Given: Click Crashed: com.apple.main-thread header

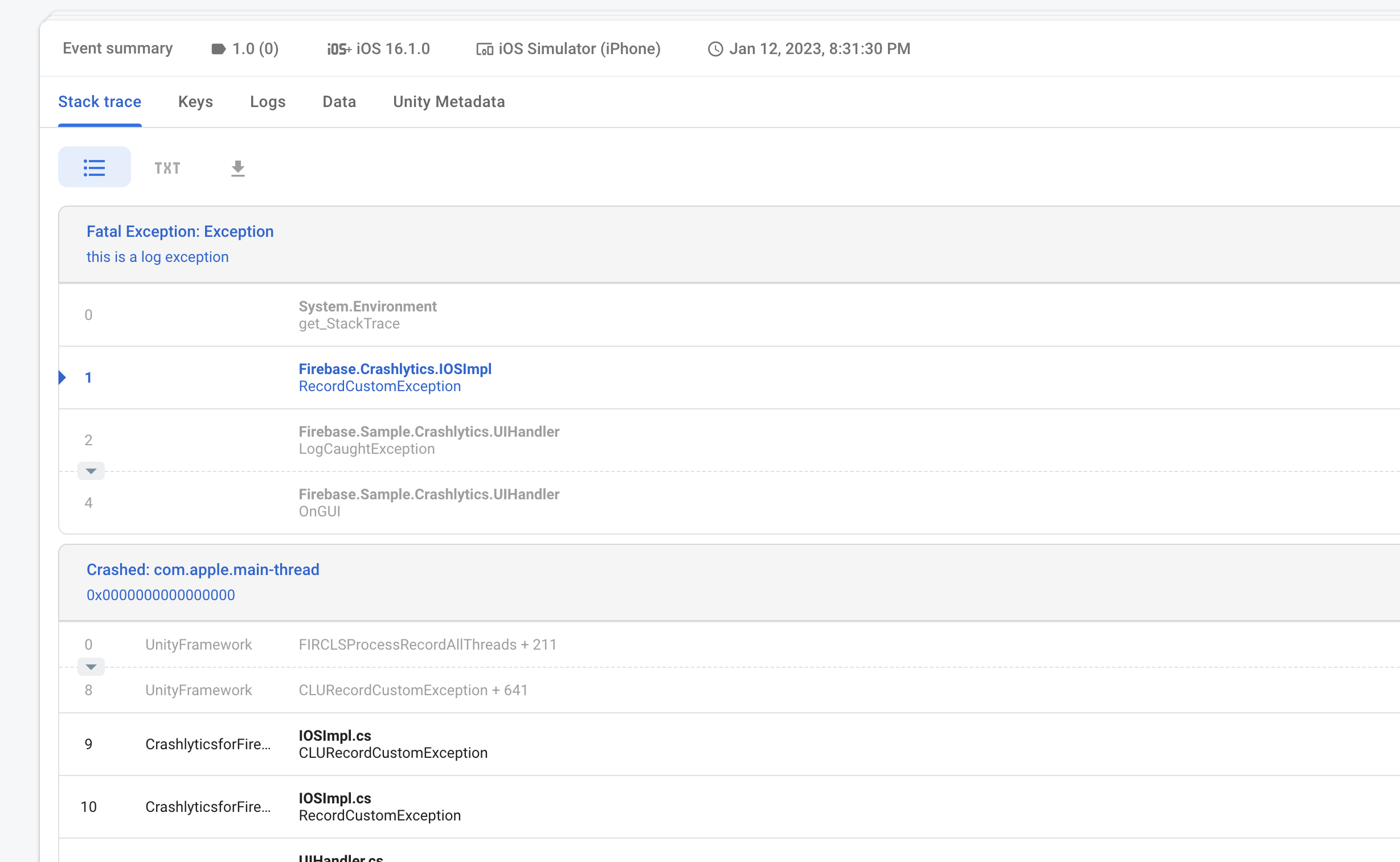Looking at the screenshot, I should (202, 569).
